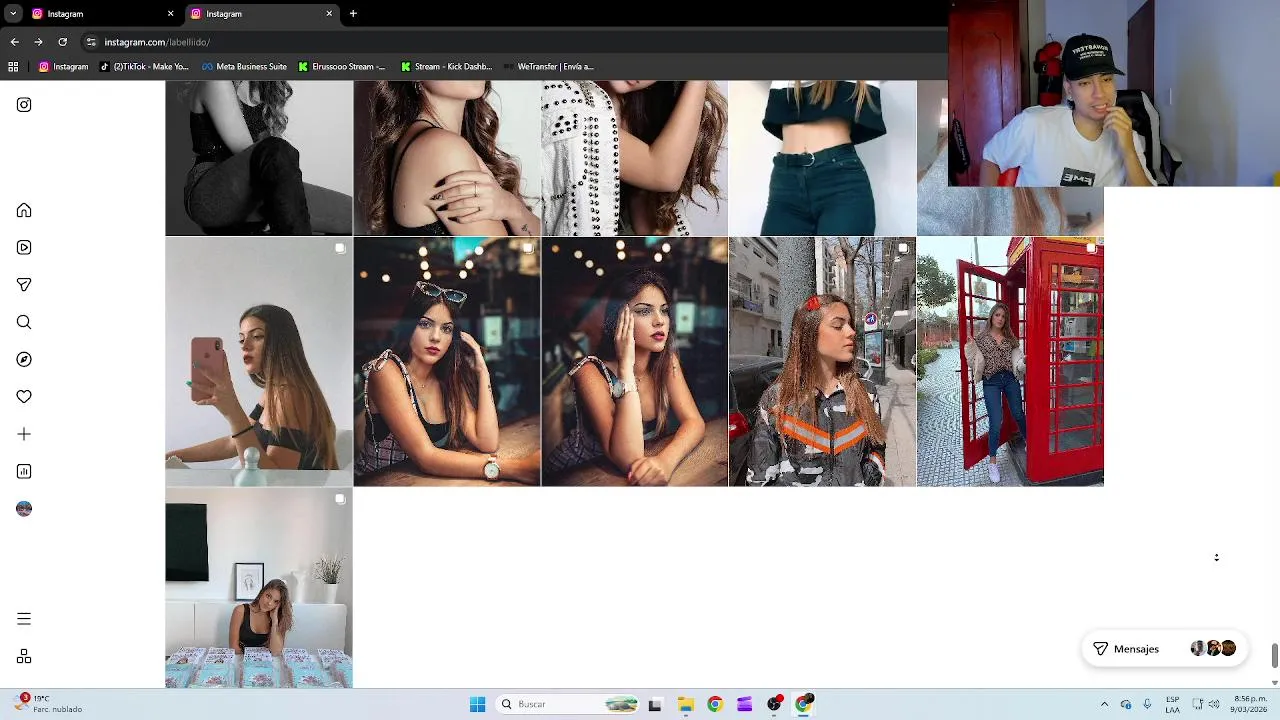Open the black crop top jeans post
Image resolution: width=1280 pixels, height=720 pixels.
pyautogui.click(x=822, y=158)
